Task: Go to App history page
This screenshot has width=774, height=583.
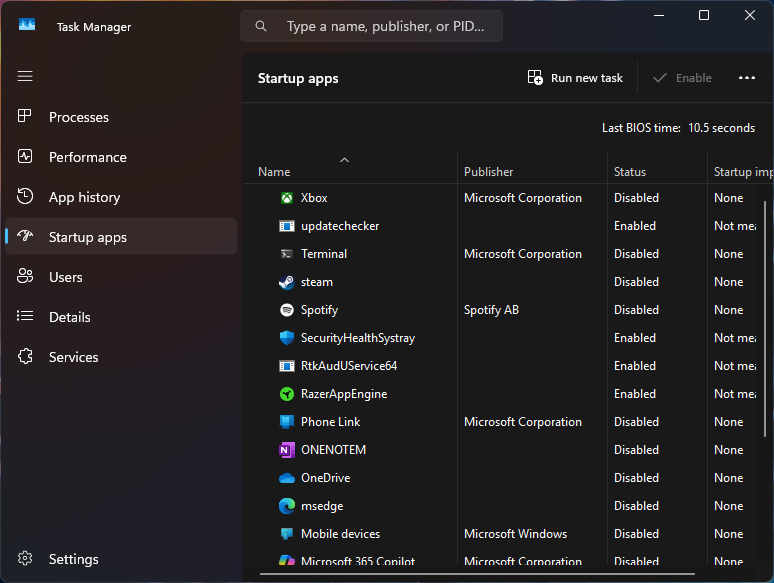Action: coord(121,197)
